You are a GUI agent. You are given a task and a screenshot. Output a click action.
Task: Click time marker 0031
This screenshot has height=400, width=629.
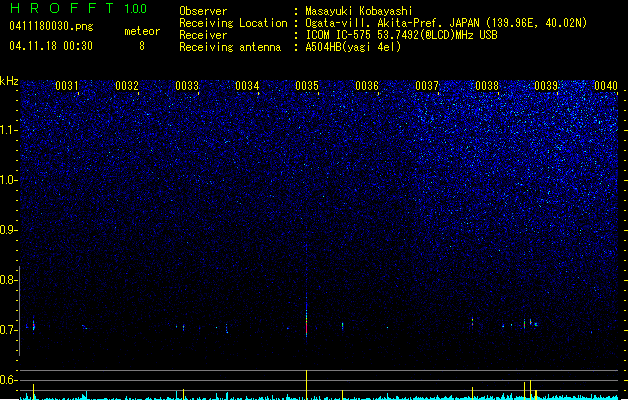pos(67,85)
